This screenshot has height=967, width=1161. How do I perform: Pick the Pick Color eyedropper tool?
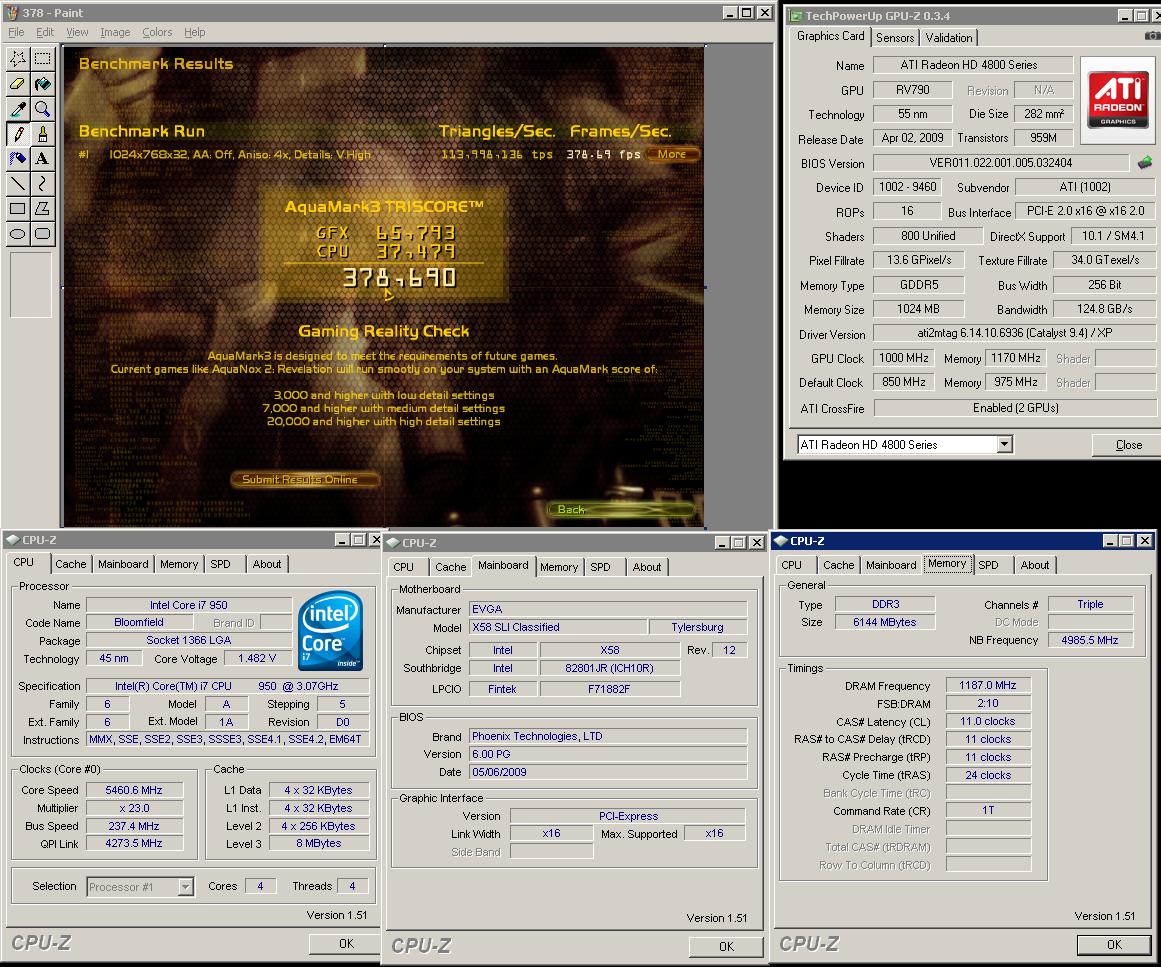click(x=18, y=109)
